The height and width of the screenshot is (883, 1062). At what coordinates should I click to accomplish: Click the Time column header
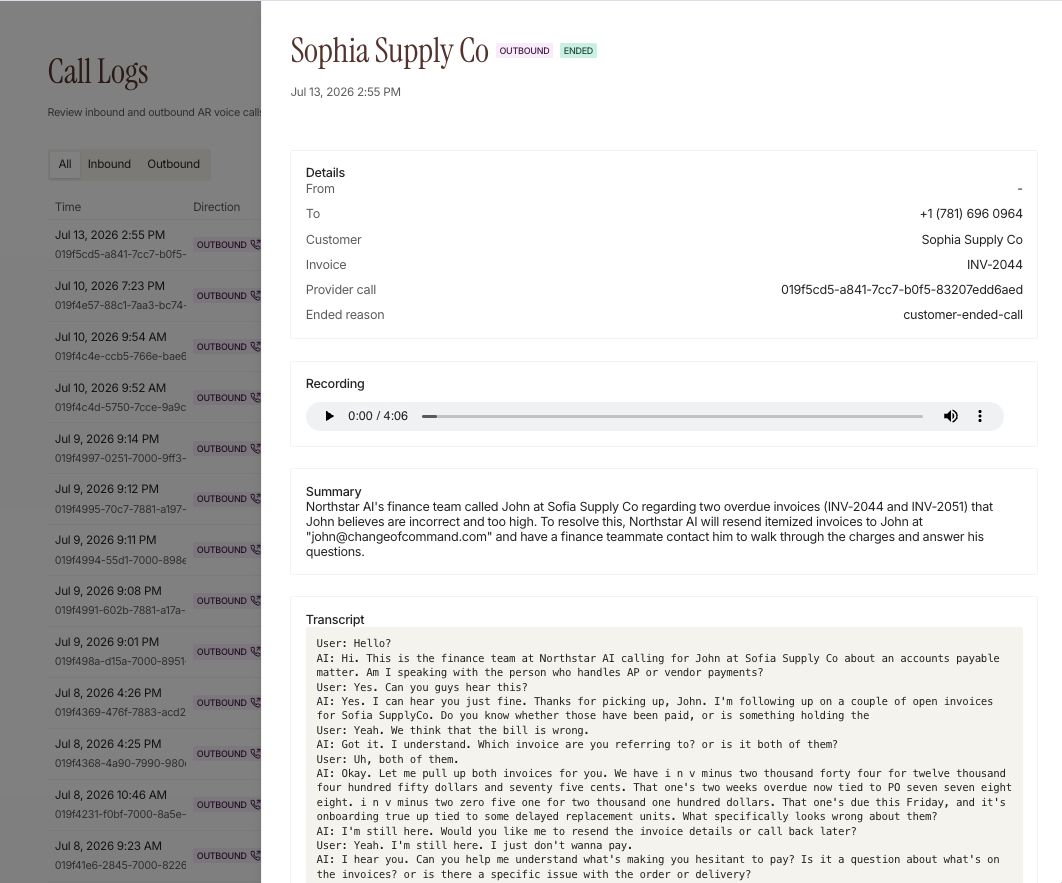[x=68, y=207]
